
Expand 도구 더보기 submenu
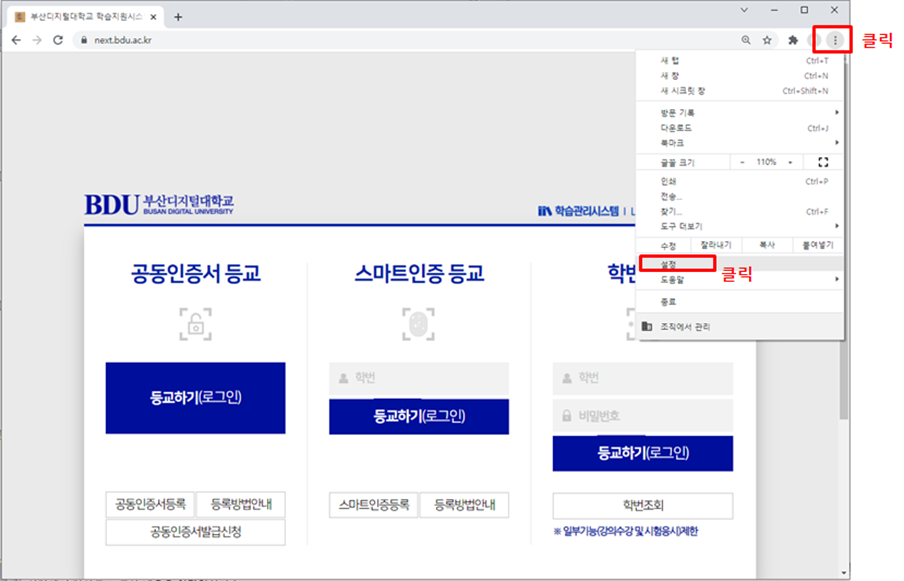pyautogui.click(x=740, y=226)
